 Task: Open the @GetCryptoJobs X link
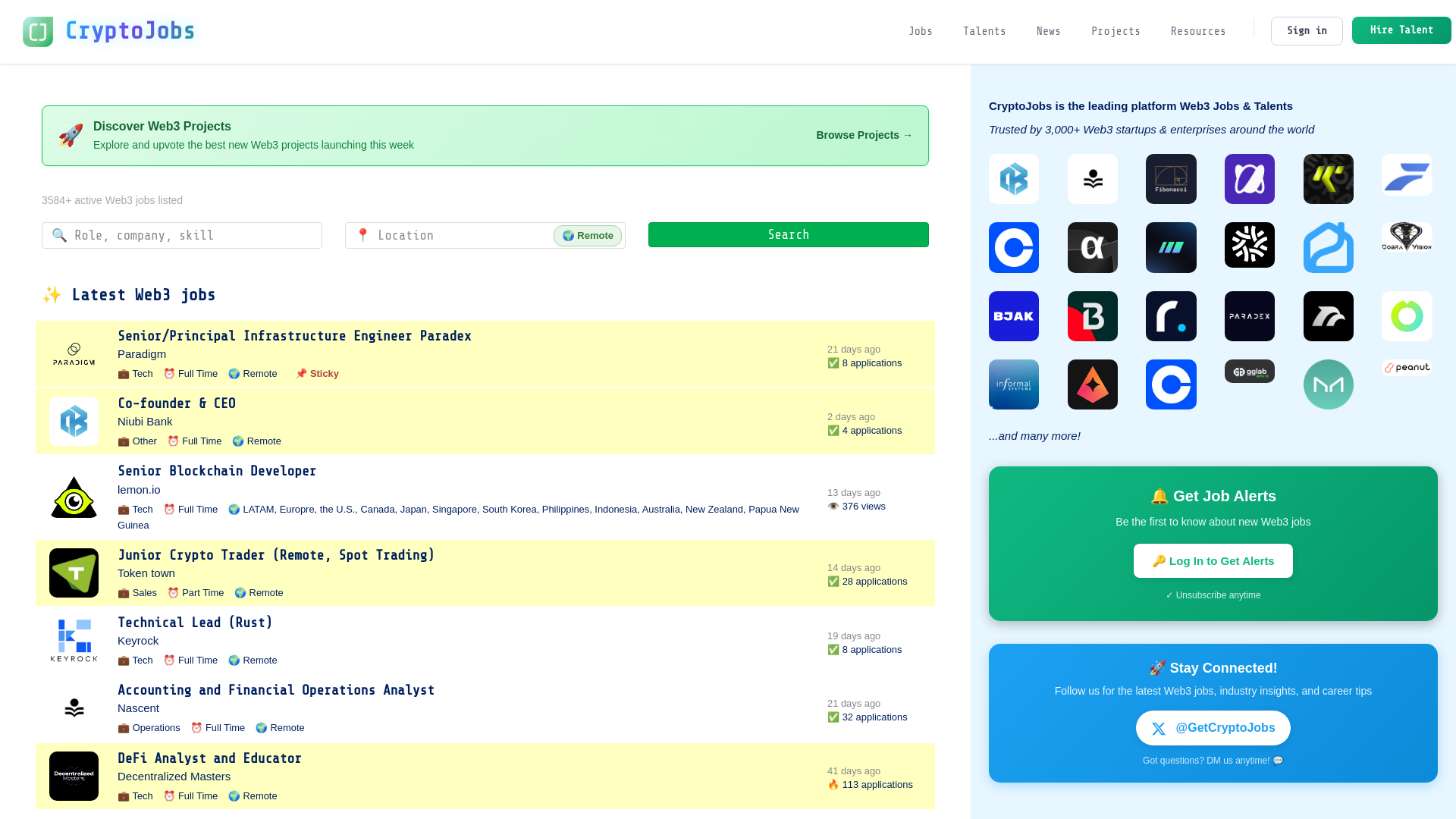(x=1213, y=728)
